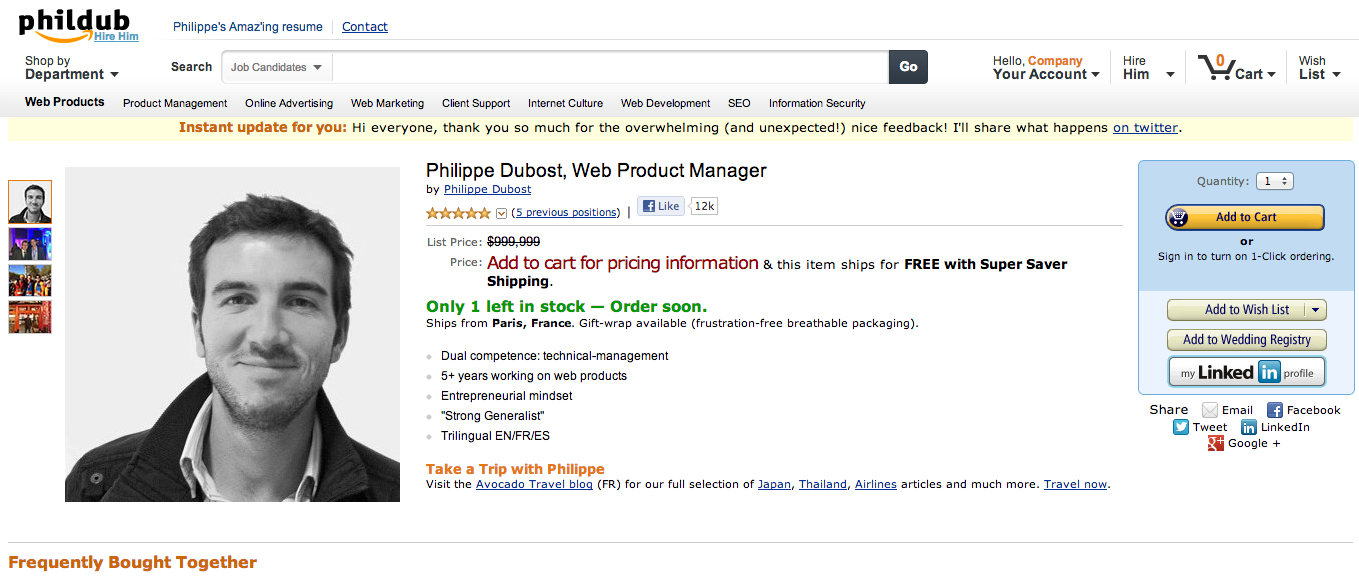Click the Tweet share icon
Image resolution: width=1359 pixels, height=588 pixels.
(1181, 427)
